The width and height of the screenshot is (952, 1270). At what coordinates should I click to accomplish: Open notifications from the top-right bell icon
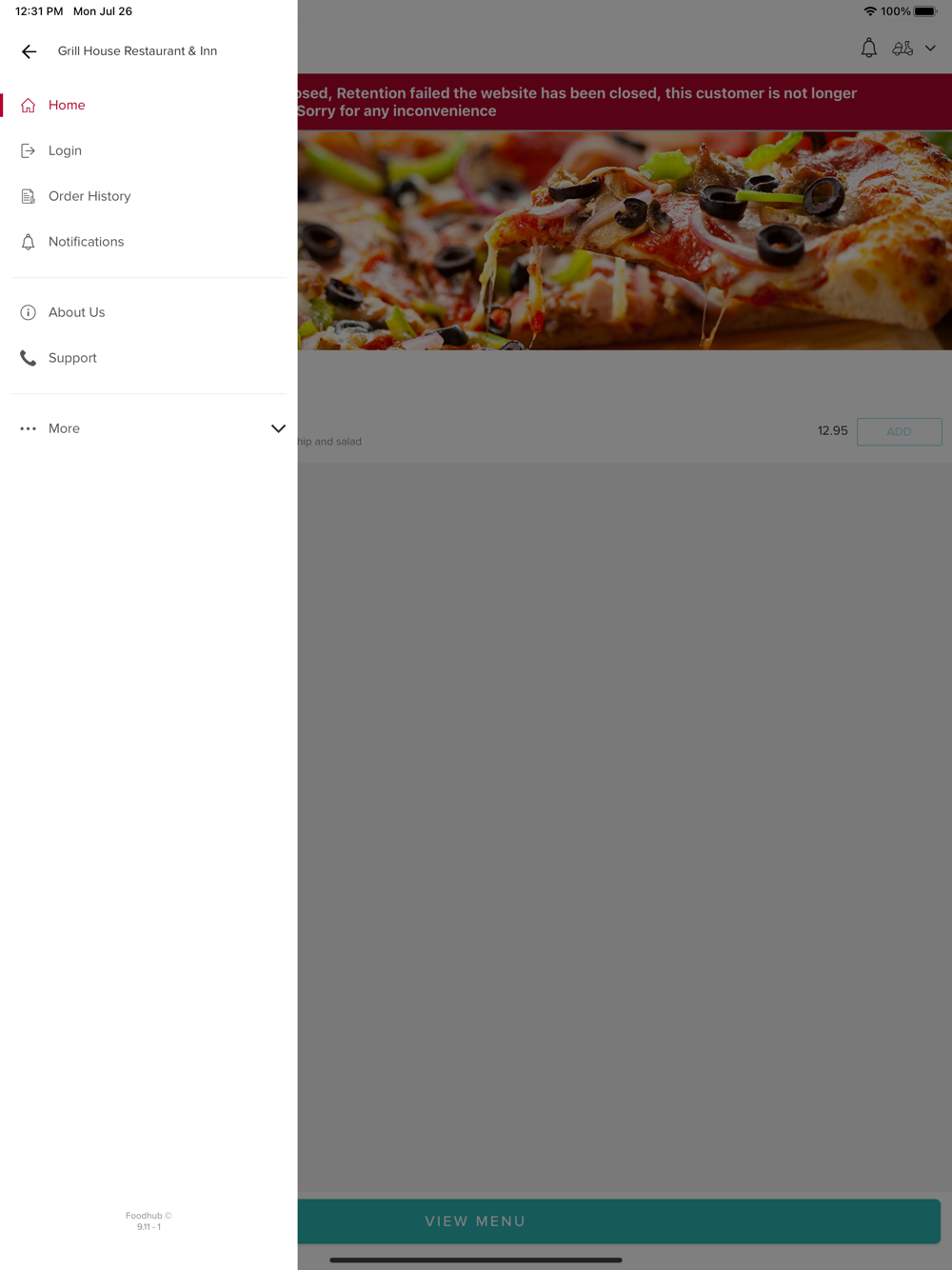pos(869,48)
